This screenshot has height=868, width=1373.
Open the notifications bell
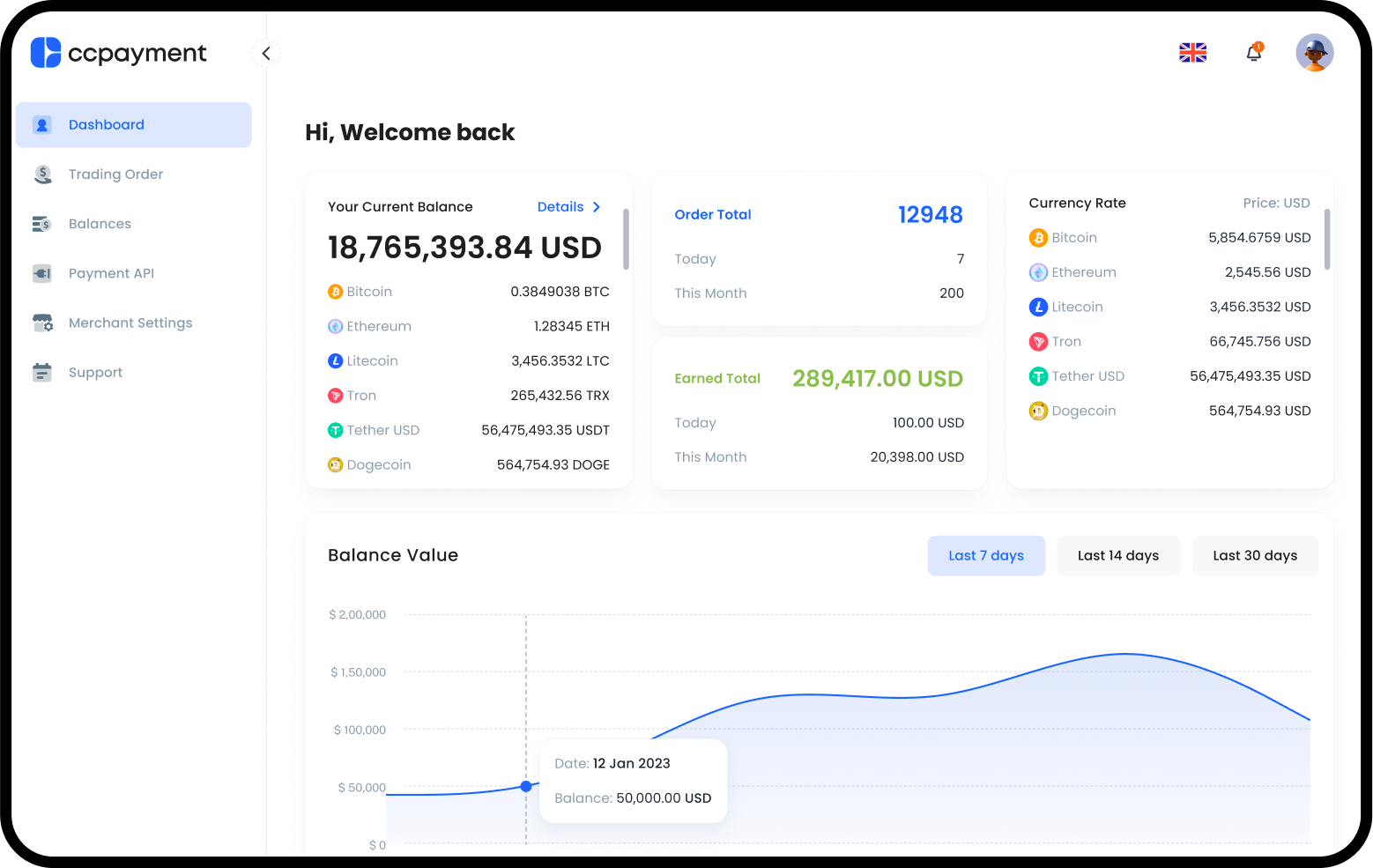1254,53
